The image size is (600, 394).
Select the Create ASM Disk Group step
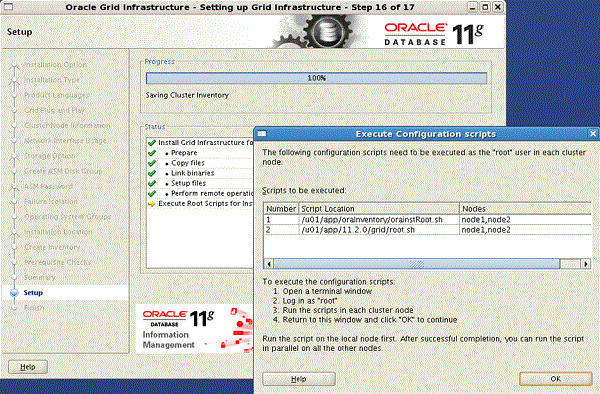(63, 171)
